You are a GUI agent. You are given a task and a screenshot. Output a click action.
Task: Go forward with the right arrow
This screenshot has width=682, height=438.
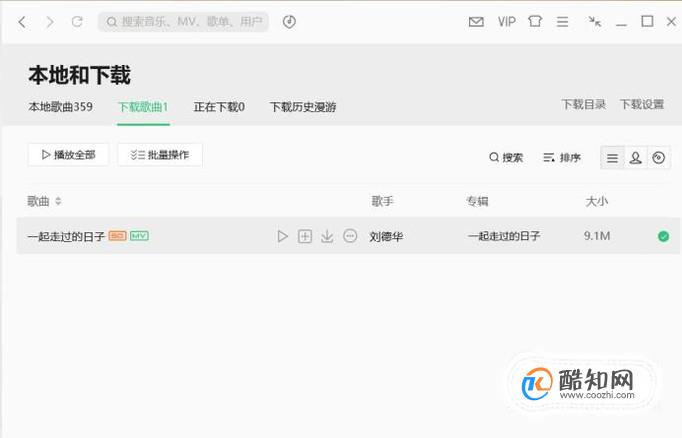50,22
